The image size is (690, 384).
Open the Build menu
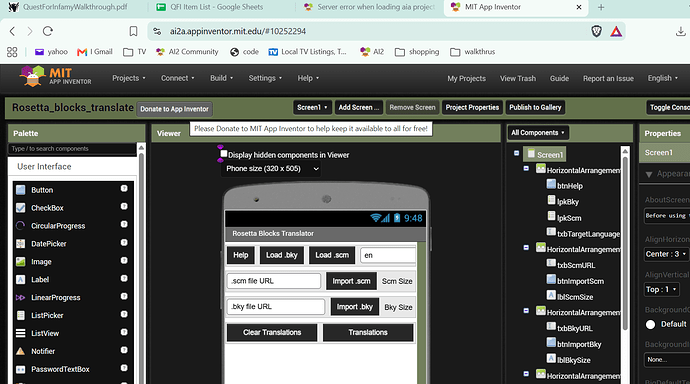pos(221,78)
